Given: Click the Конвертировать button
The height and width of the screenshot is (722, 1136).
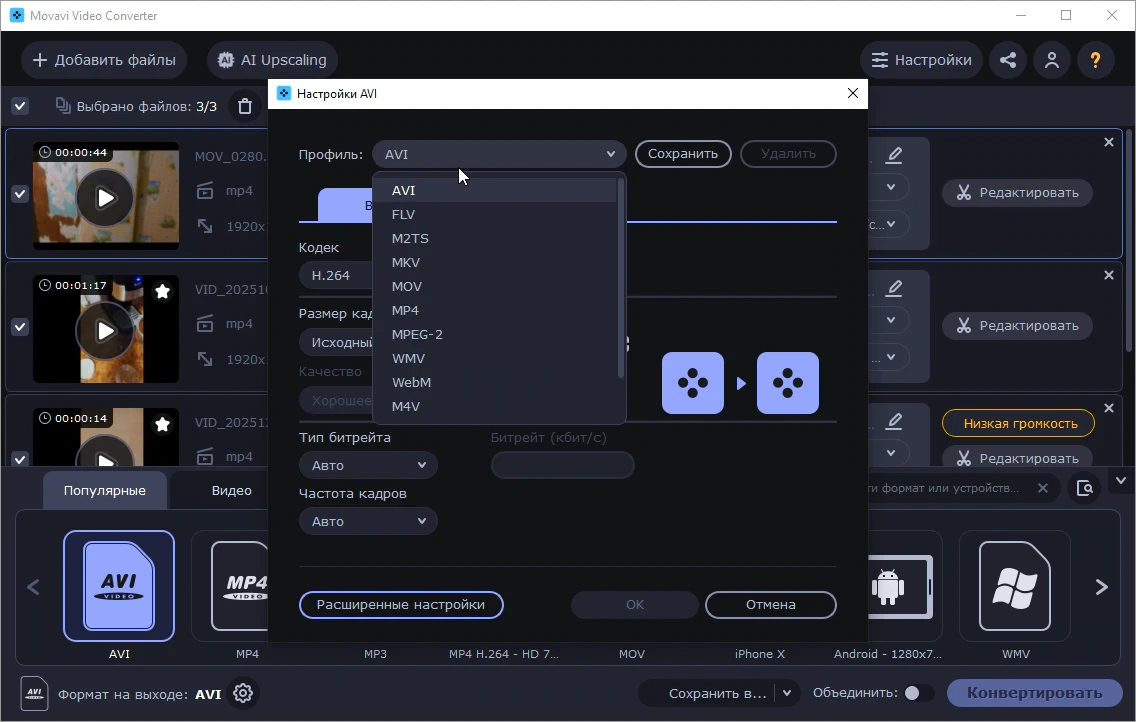Looking at the screenshot, I should coord(1035,693).
